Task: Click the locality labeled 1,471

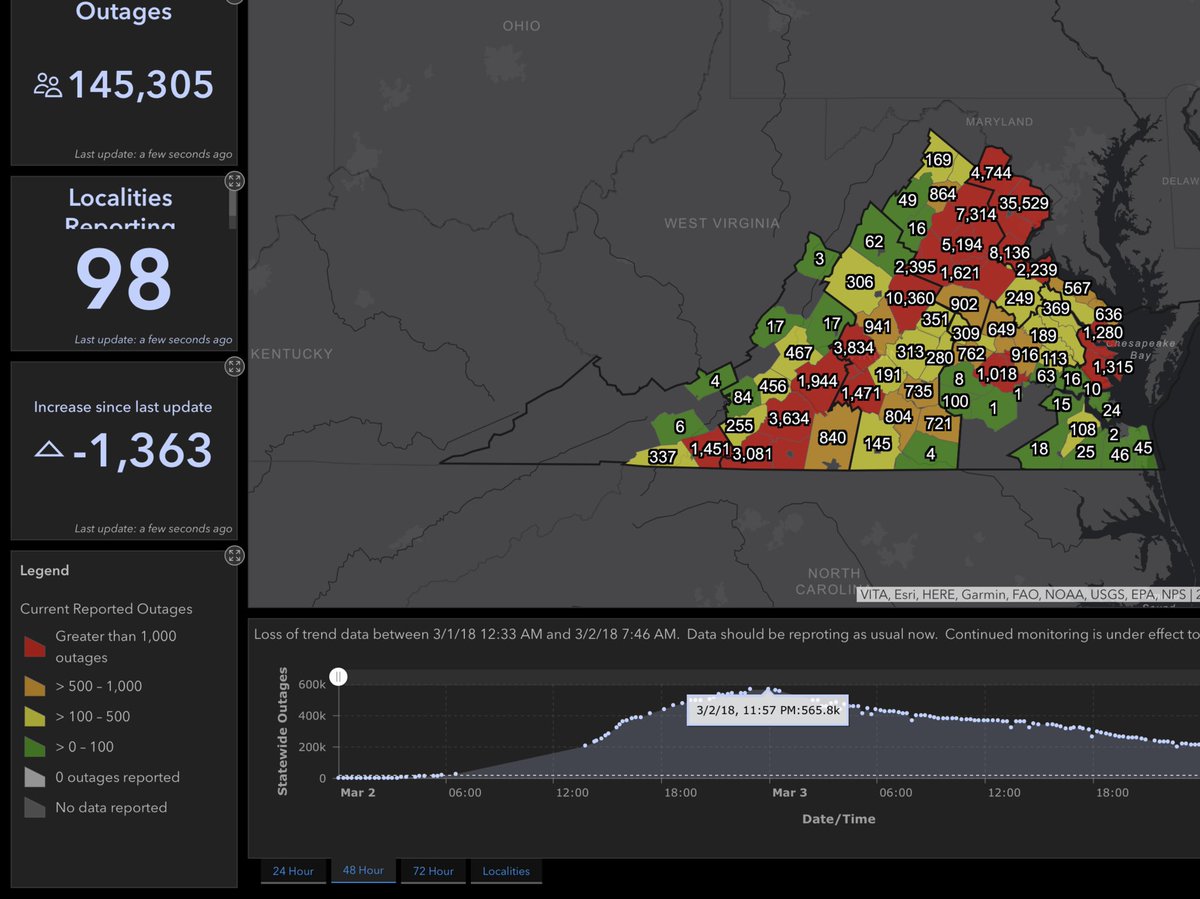Action: (x=860, y=394)
